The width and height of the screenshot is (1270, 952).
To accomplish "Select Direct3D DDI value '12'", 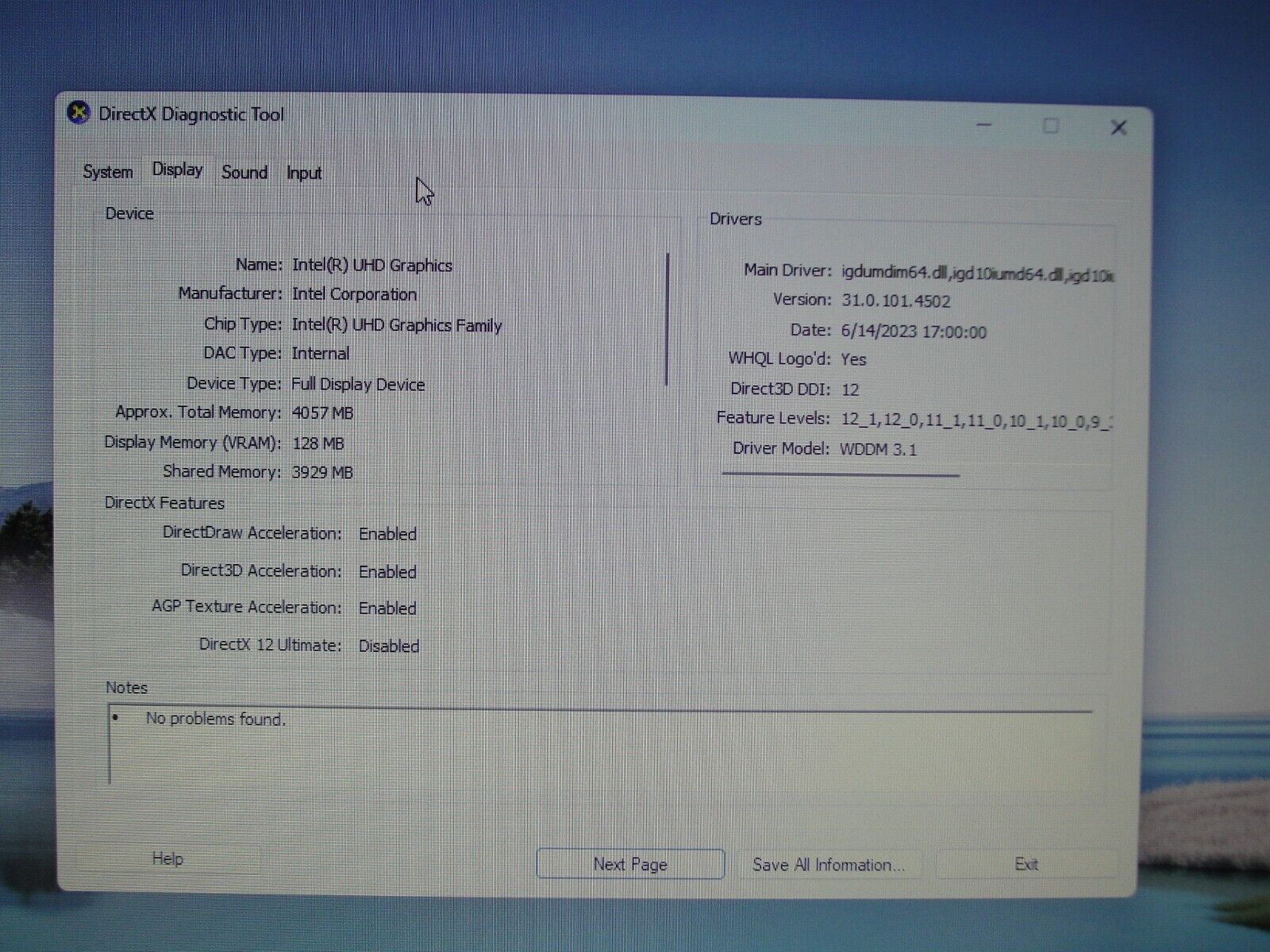I will (x=850, y=390).
